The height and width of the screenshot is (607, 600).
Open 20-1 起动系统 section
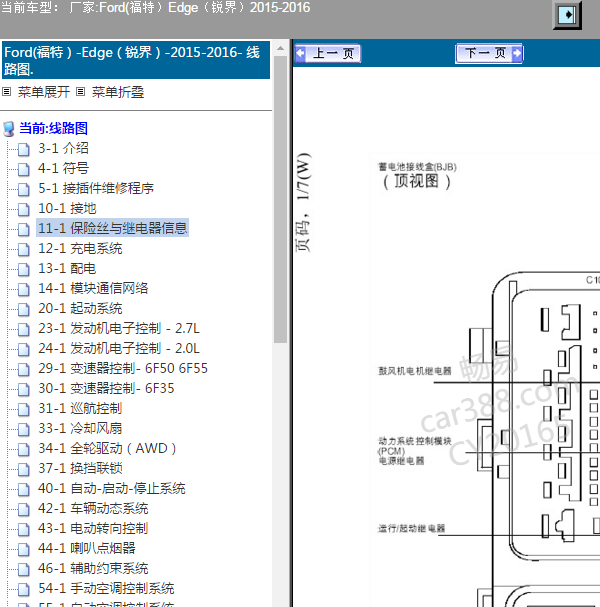80,309
